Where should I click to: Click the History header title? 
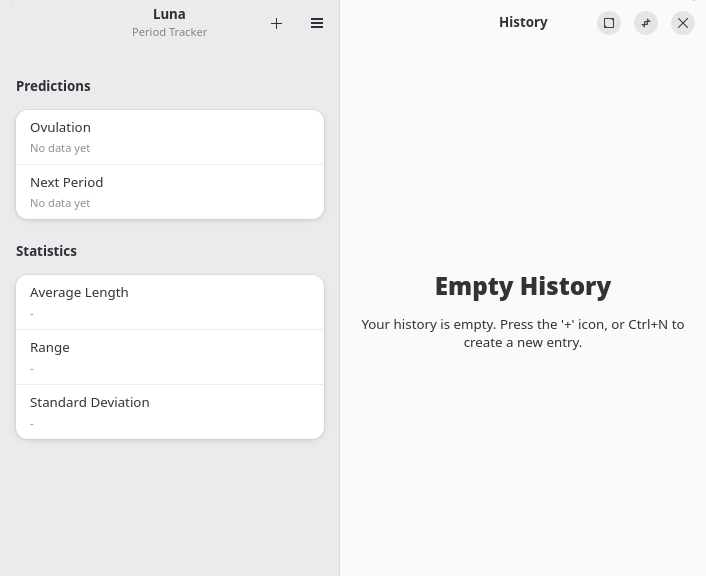pos(523,22)
